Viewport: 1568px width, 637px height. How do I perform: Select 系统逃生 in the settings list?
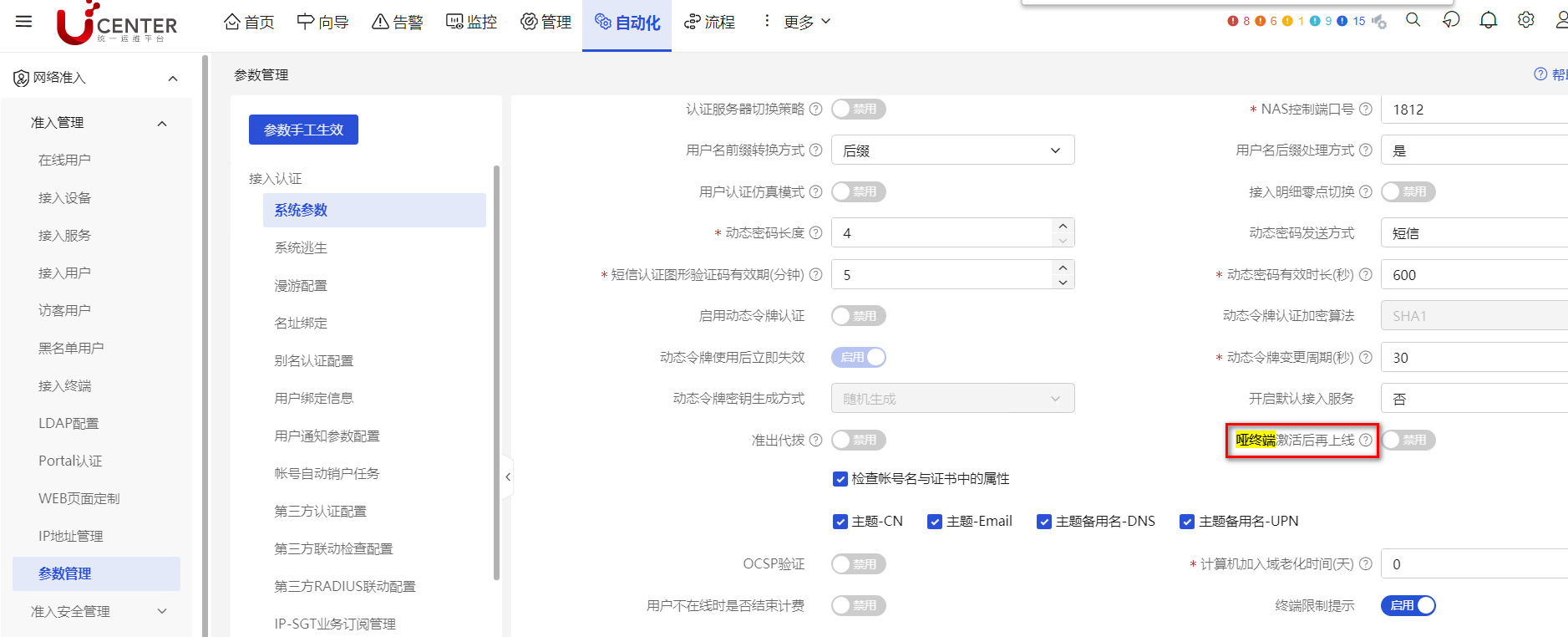click(x=301, y=247)
